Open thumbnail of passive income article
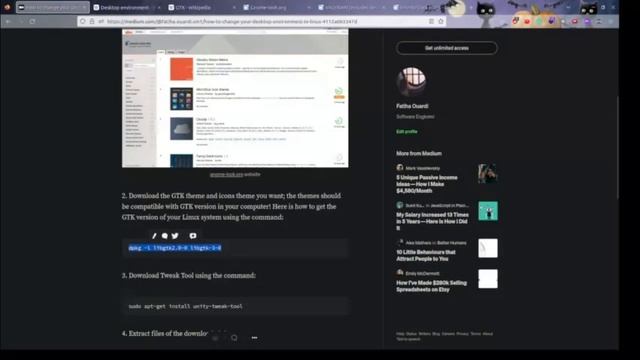 tap(488, 173)
